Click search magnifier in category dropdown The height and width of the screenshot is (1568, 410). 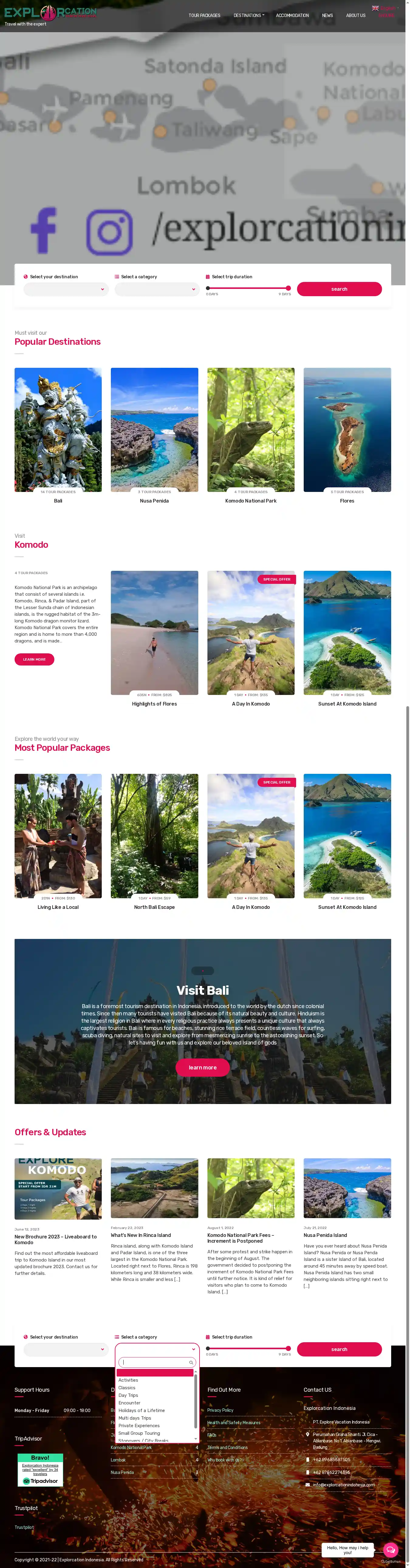click(x=191, y=1362)
